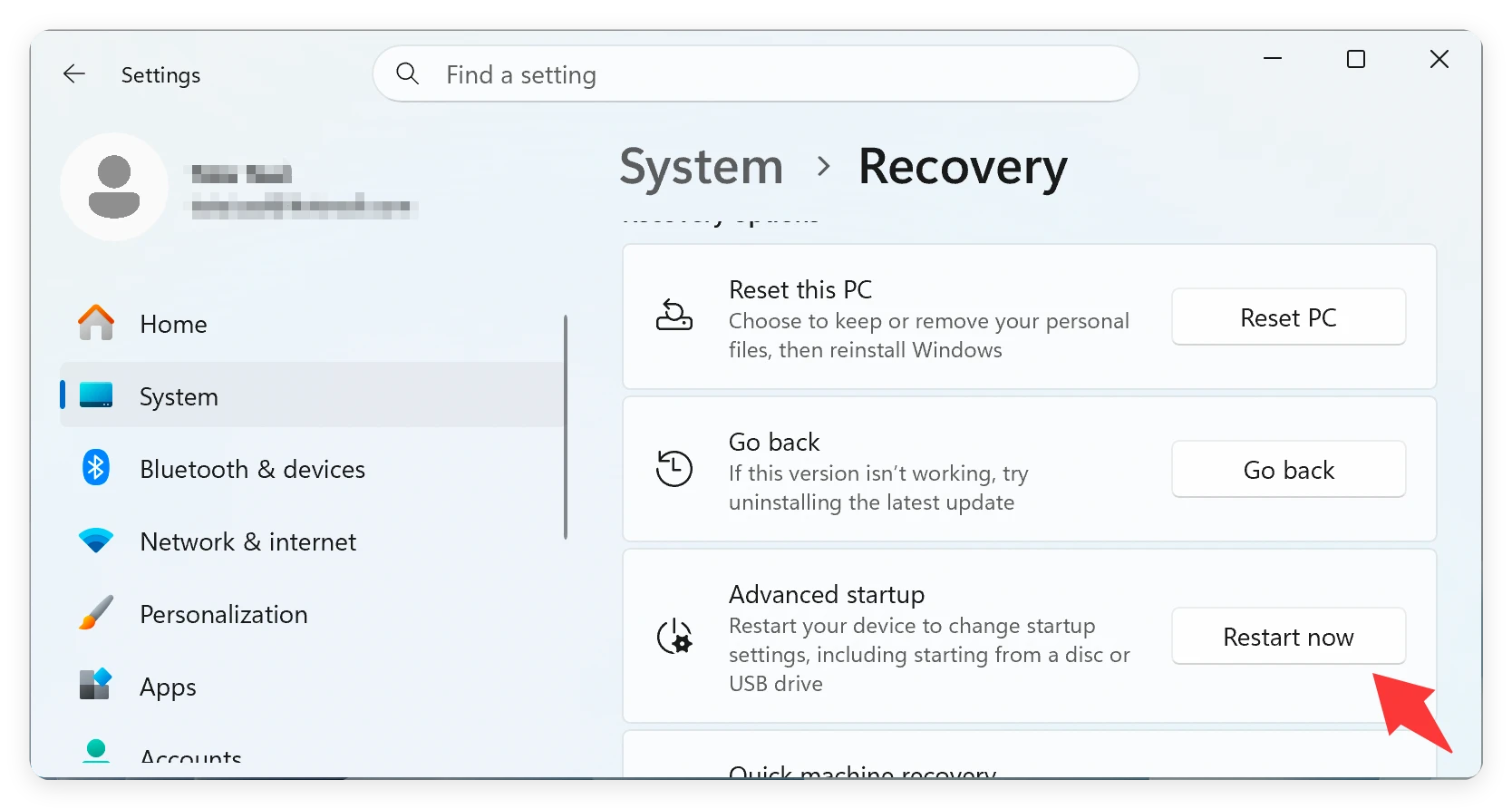Click the sidebar navigation scrollbar
Screen dimensions: 1512x809
pos(566,427)
